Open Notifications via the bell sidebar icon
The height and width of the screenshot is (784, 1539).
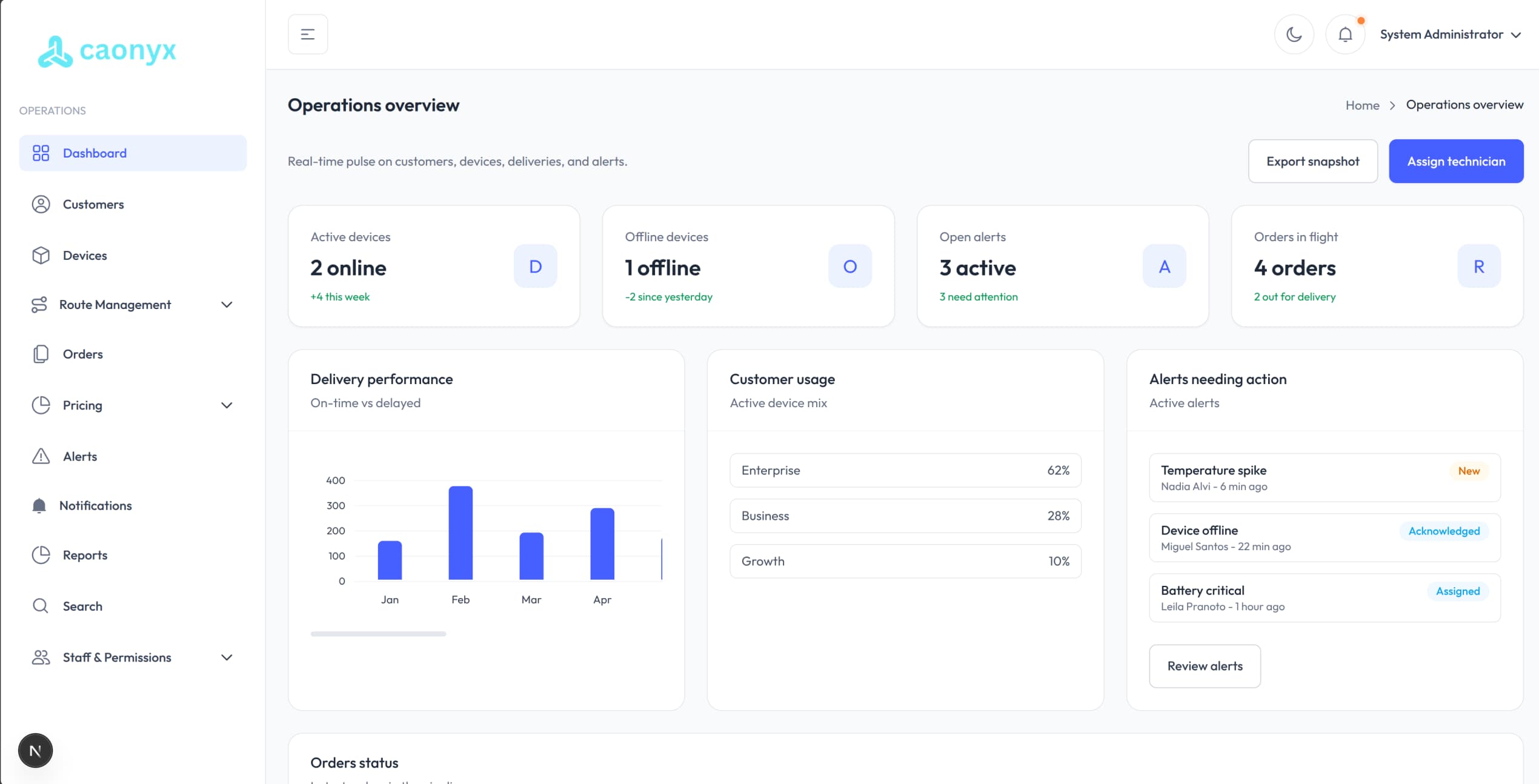click(40, 505)
